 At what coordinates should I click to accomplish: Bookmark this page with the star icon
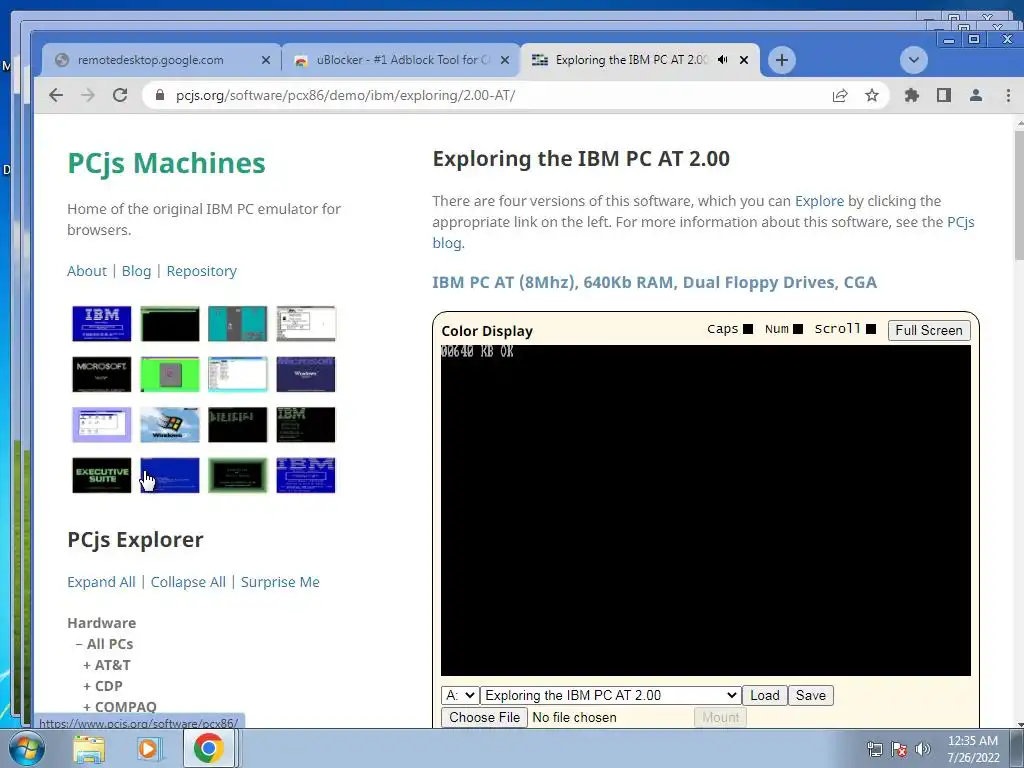pos(872,95)
